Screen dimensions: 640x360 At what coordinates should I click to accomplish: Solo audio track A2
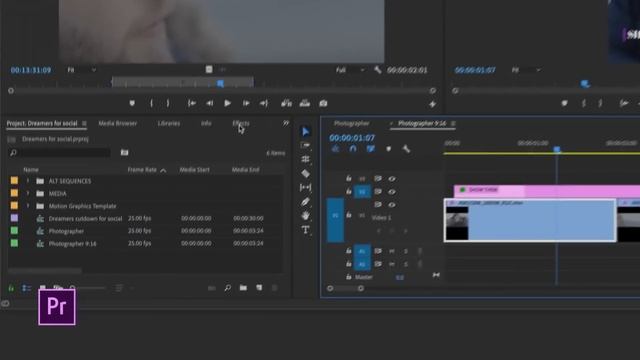click(406, 264)
